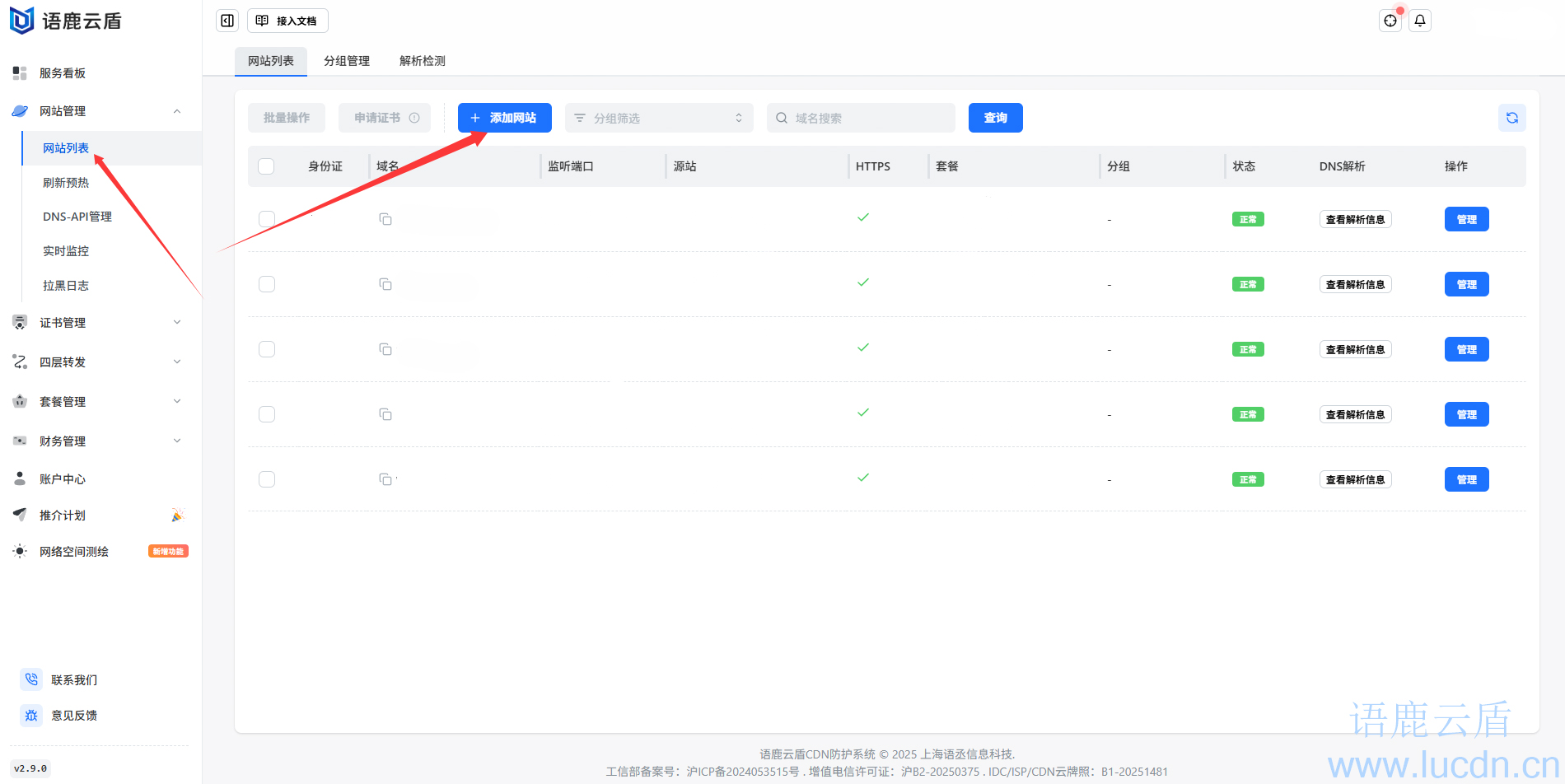Check the select-all checkbox in table header
This screenshot has width=1565, height=784.
pyautogui.click(x=266, y=166)
